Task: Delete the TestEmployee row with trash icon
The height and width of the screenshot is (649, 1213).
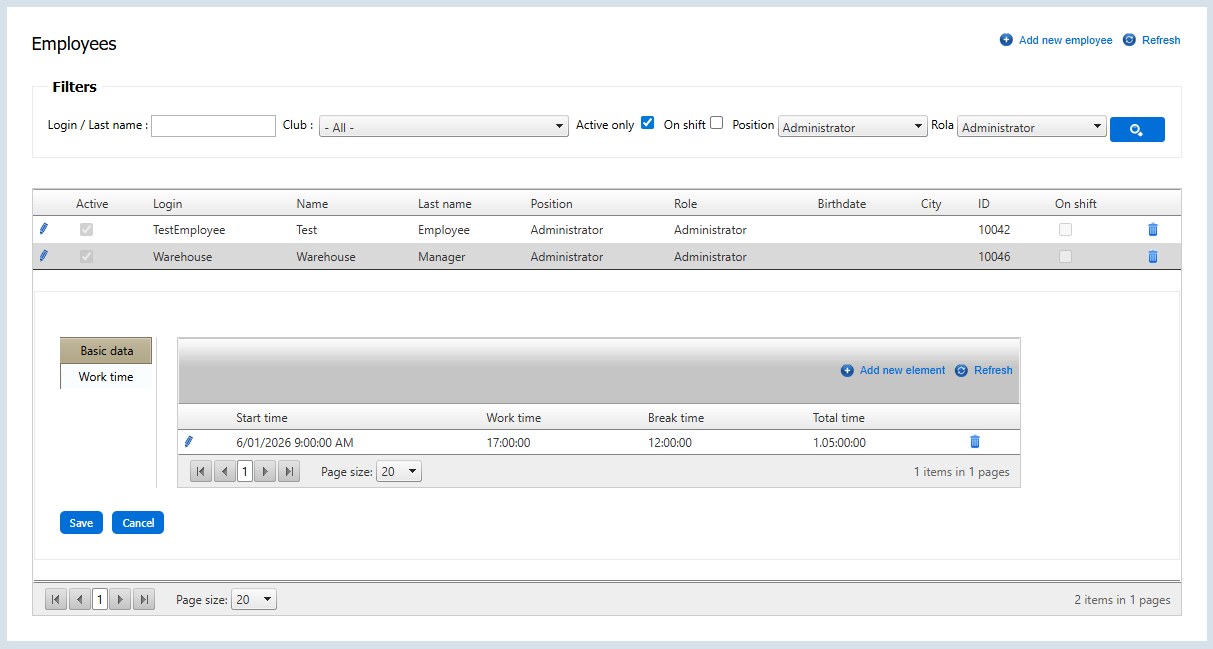Action: tap(1152, 229)
